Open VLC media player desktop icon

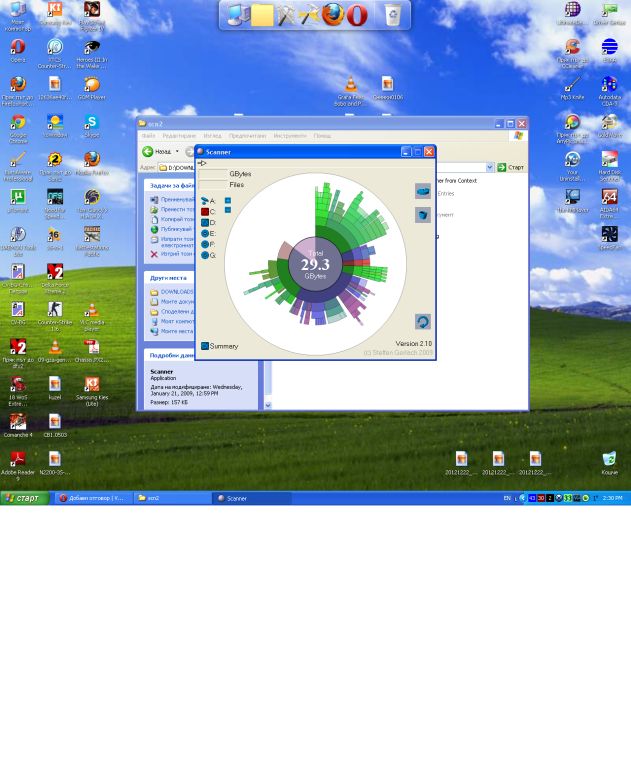pos(351,86)
